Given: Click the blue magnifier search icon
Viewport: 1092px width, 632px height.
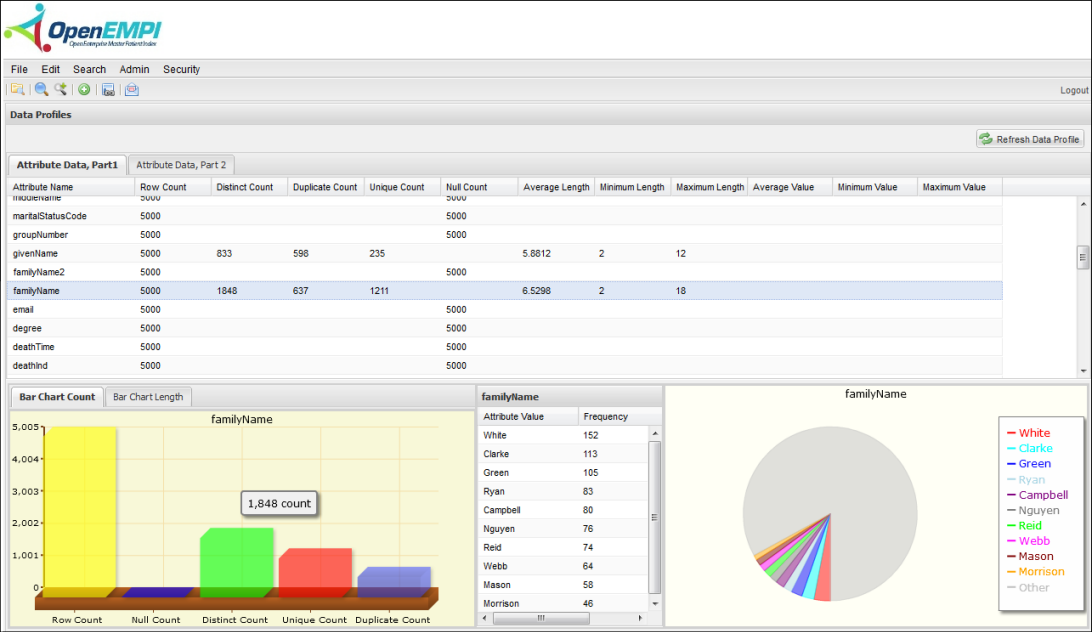Looking at the screenshot, I should pyautogui.click(x=41, y=89).
